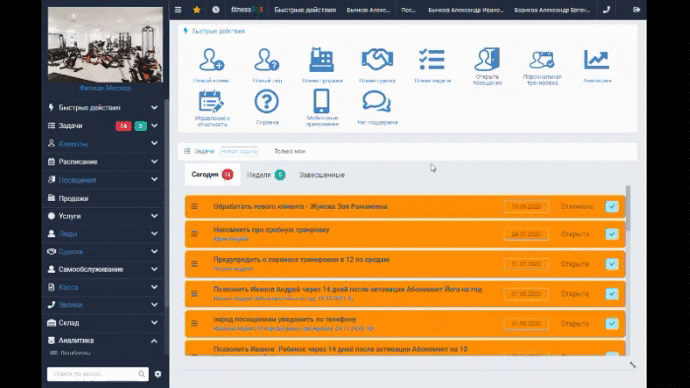
Task: Open the door-shaped visit icon
Action: coord(487,59)
